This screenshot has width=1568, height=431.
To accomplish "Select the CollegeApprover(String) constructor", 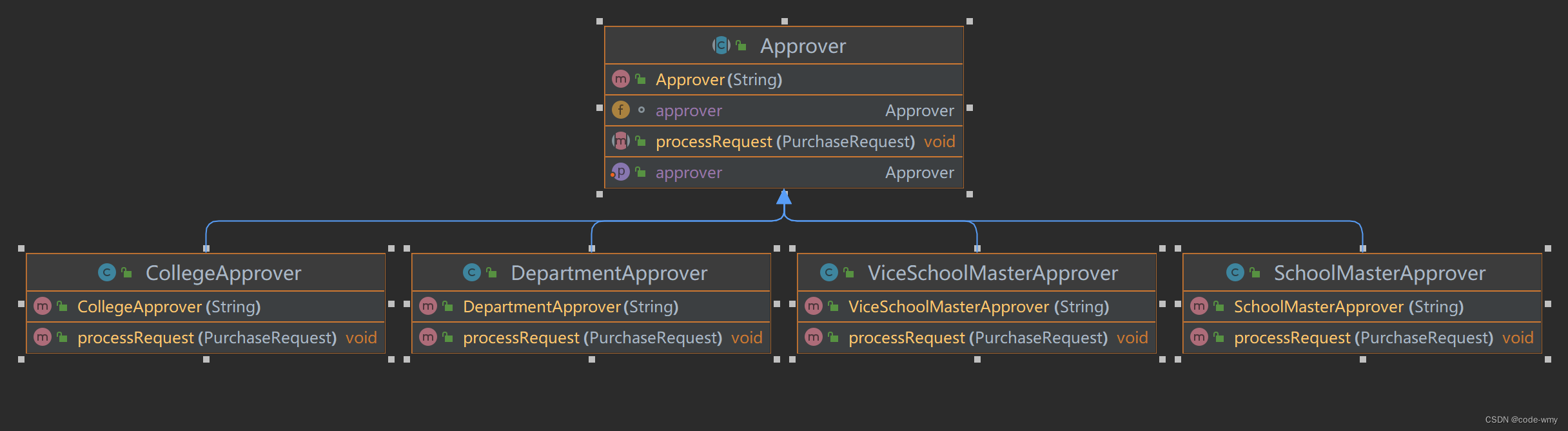I will (169, 306).
